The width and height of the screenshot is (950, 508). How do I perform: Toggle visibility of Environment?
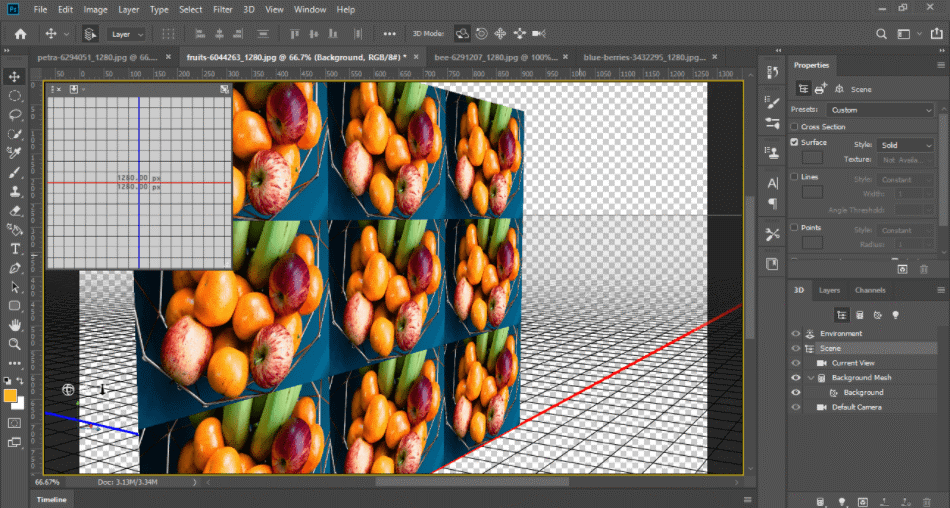[x=796, y=333]
